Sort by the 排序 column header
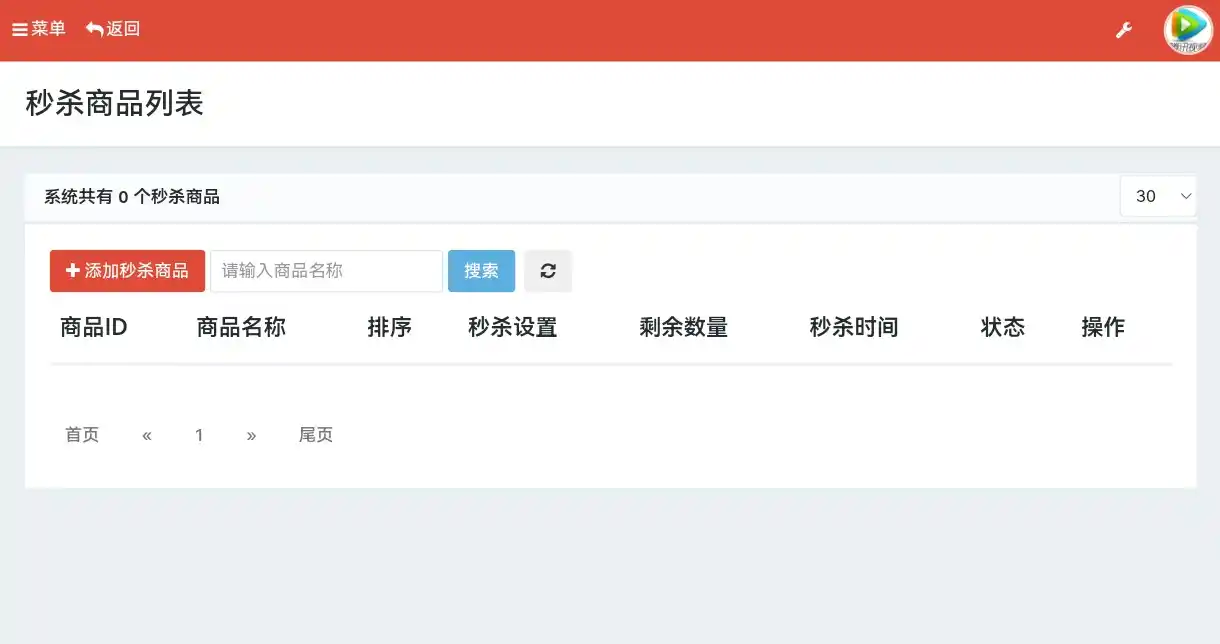1220x644 pixels. [390, 327]
